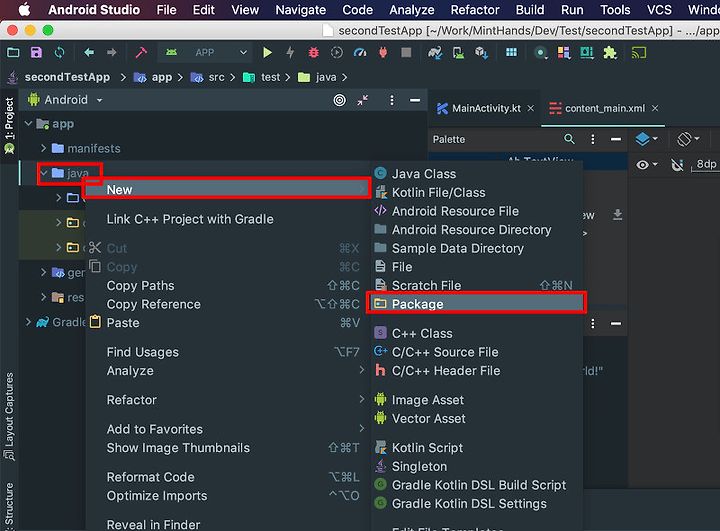Expand the manifests folder

(43, 148)
